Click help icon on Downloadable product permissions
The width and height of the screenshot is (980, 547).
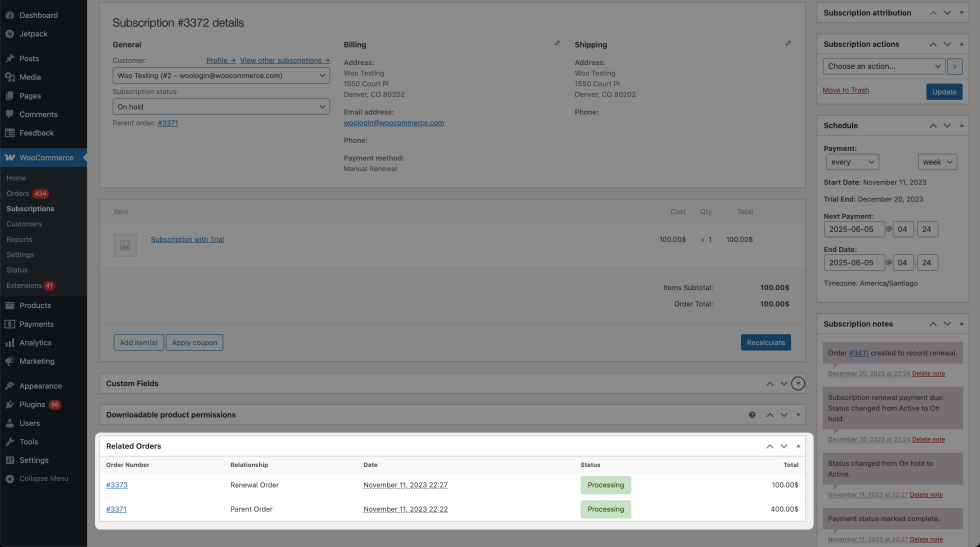point(752,415)
